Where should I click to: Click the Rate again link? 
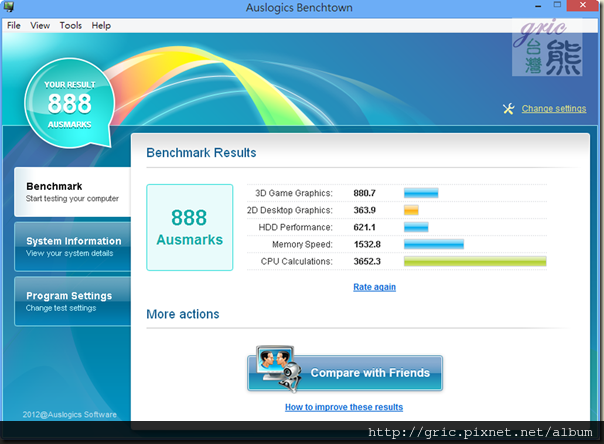pos(374,287)
